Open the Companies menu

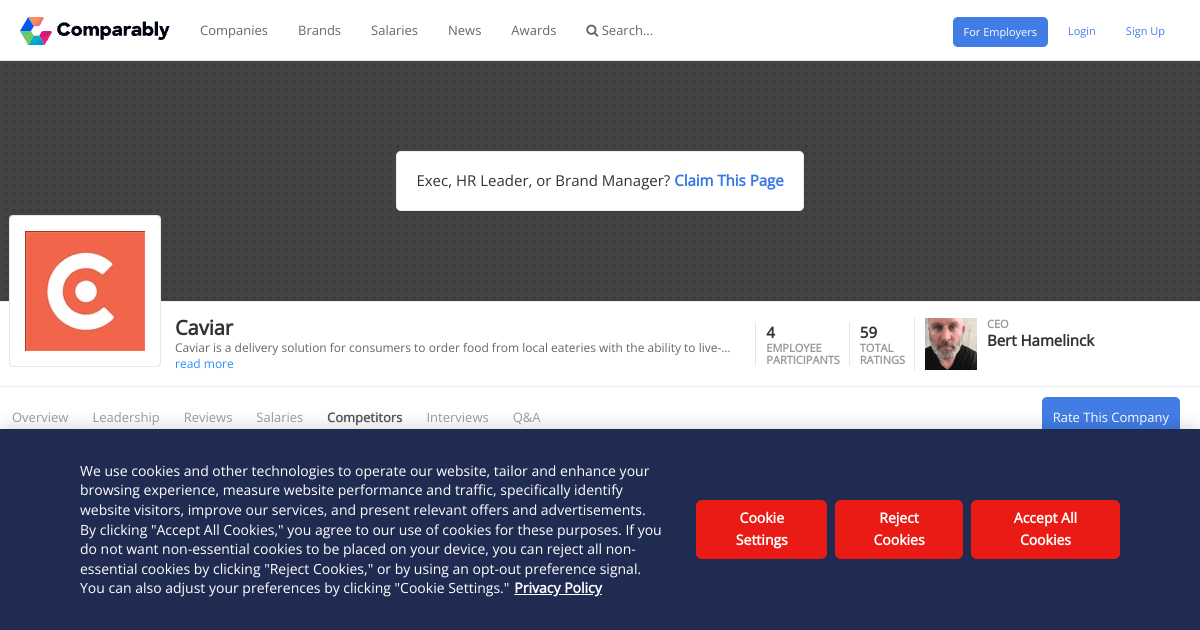pos(234,31)
